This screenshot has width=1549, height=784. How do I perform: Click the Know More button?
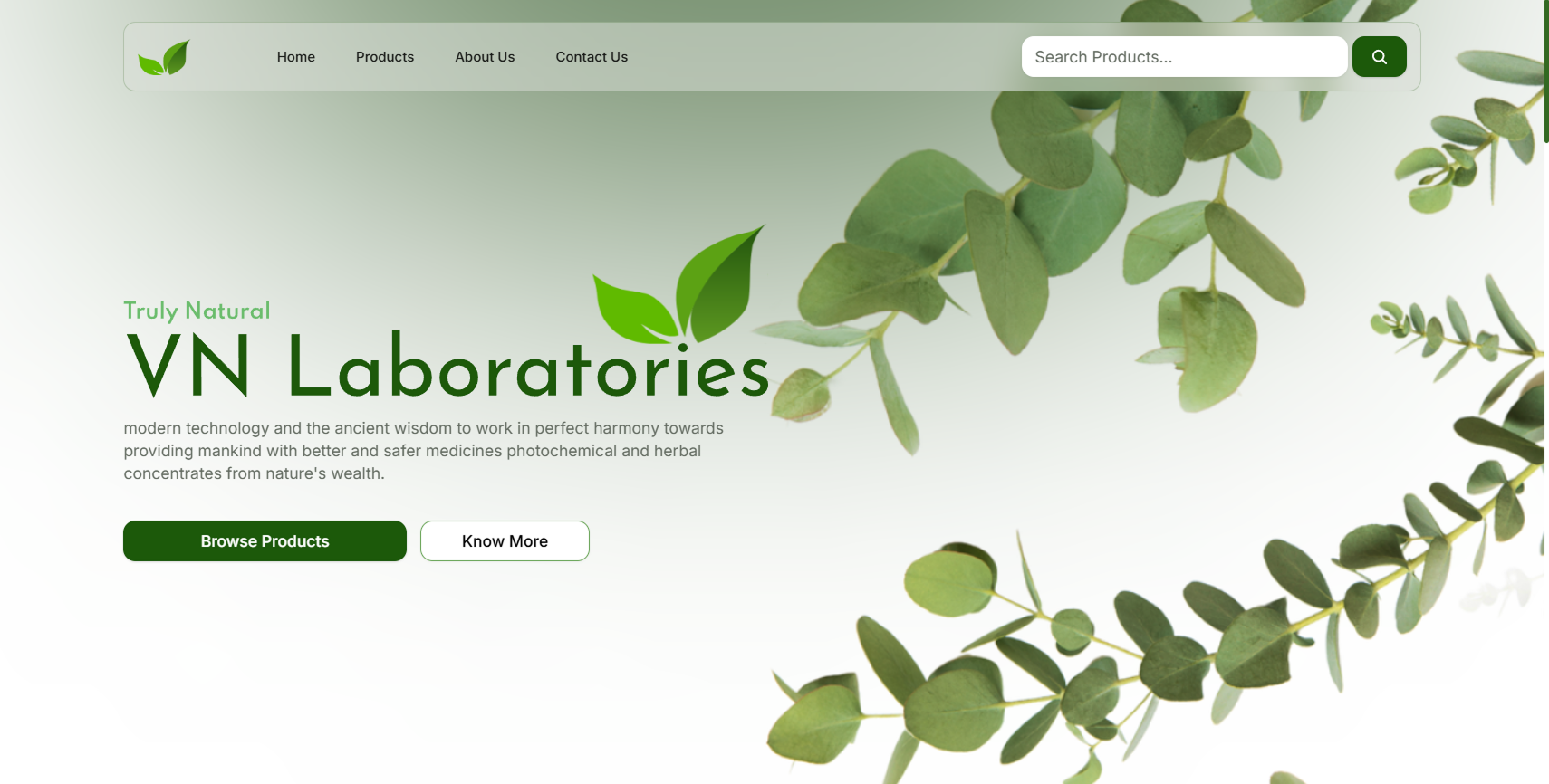tap(505, 540)
